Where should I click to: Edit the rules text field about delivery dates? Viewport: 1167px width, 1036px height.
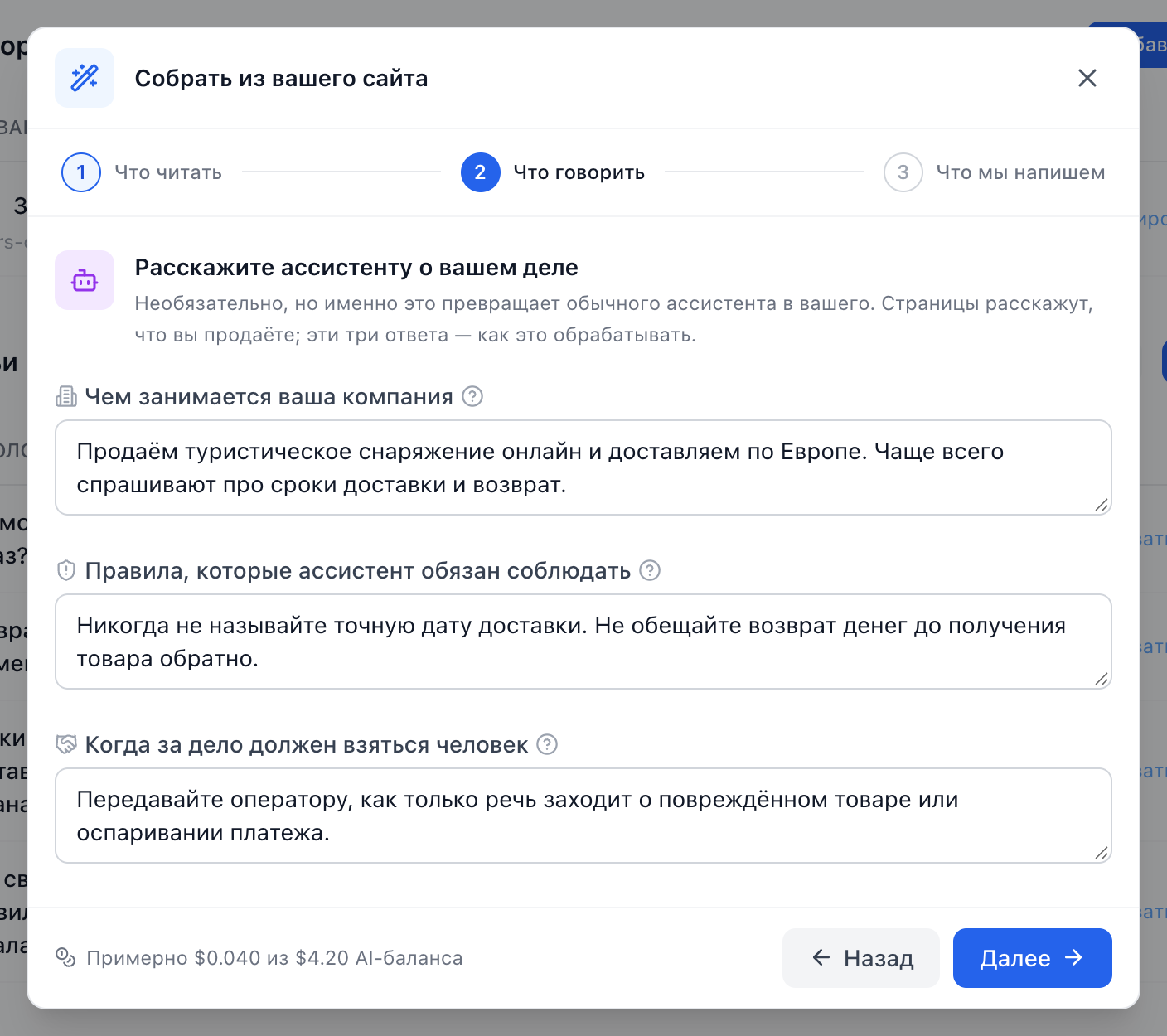click(583, 641)
